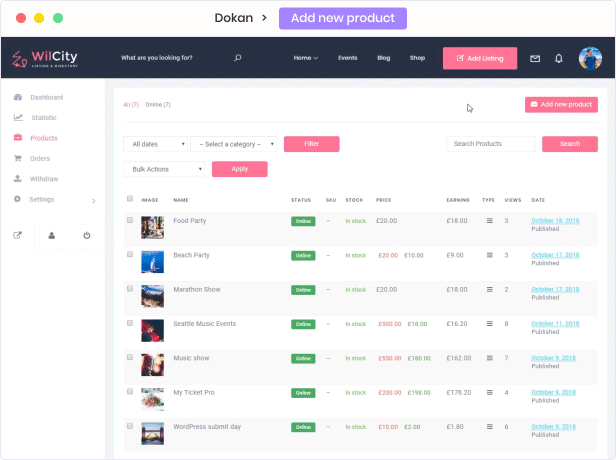
Task: Tick the Food Party row checkbox
Action: coord(130,220)
